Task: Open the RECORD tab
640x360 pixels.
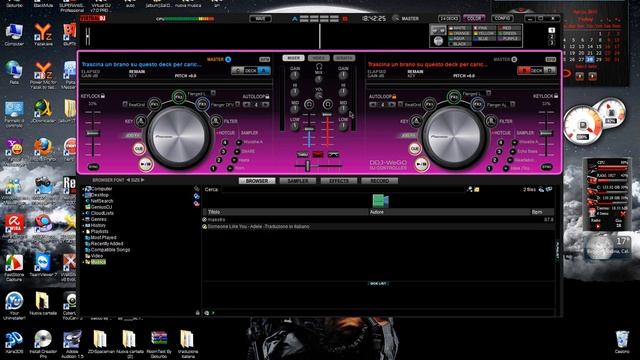Action: 380,180
